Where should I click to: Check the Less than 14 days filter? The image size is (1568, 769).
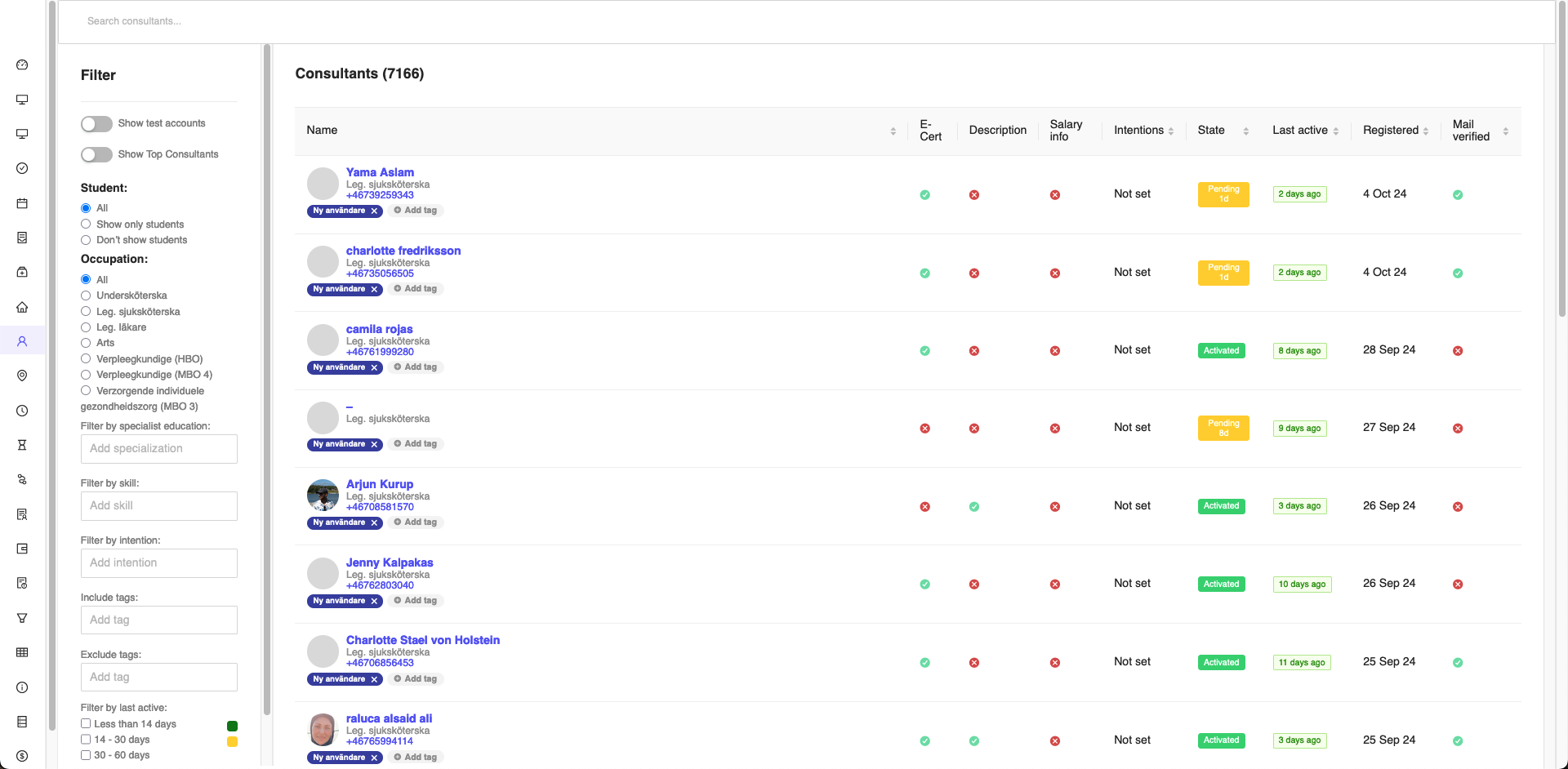pyautogui.click(x=86, y=724)
